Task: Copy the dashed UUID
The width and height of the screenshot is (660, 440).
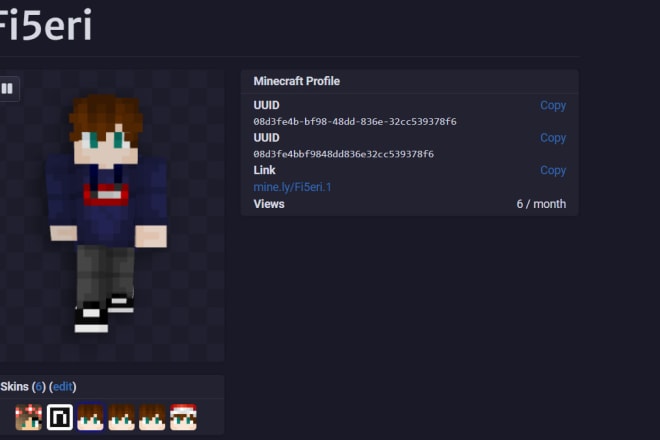Action: (x=553, y=105)
